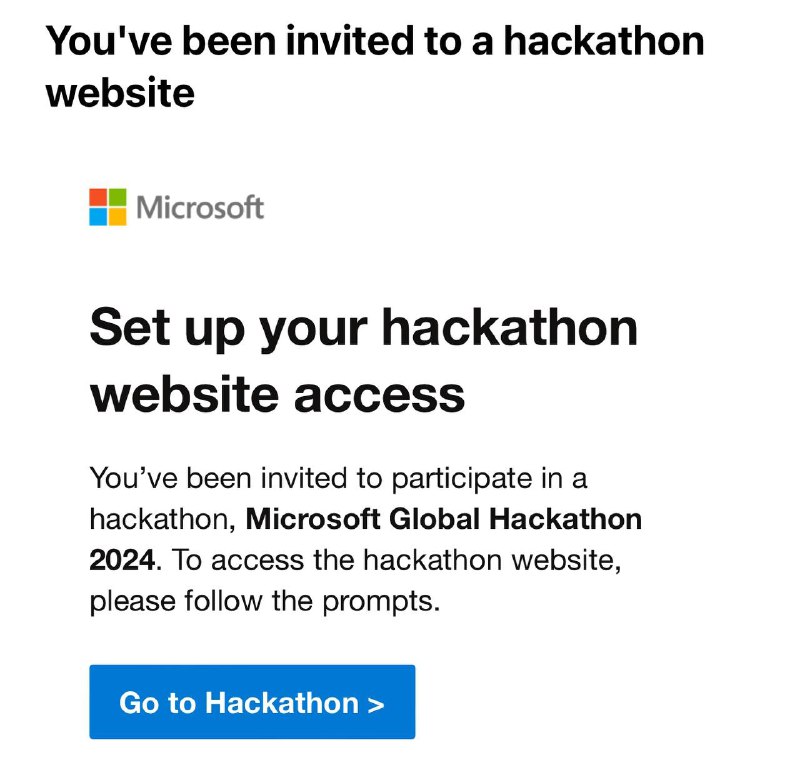
Task: Click the green square of Microsoft logo
Action: pos(117,197)
